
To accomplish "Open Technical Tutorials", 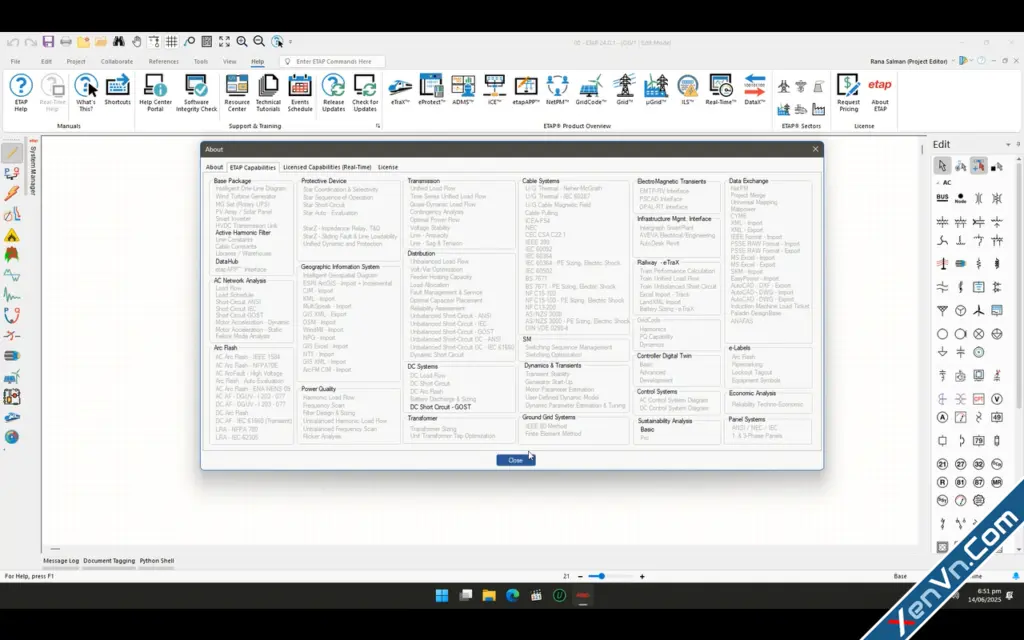I will point(268,93).
